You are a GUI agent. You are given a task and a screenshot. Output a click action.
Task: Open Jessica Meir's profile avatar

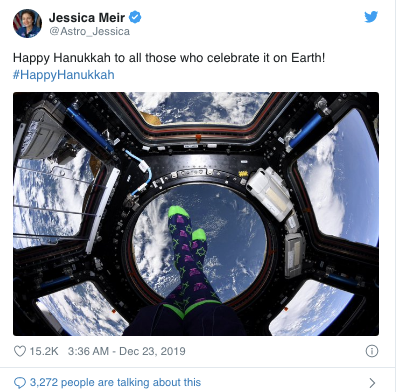pos(27,23)
